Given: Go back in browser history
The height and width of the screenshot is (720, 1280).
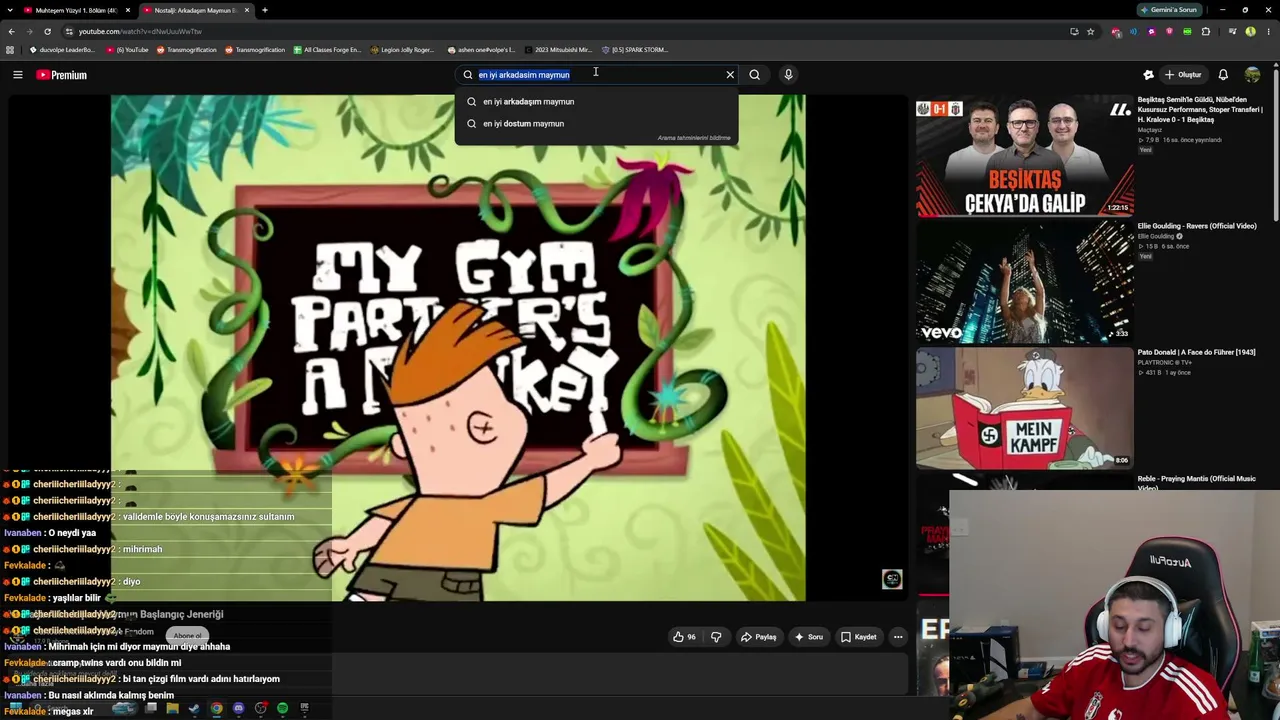Looking at the screenshot, I should pyautogui.click(x=11, y=31).
